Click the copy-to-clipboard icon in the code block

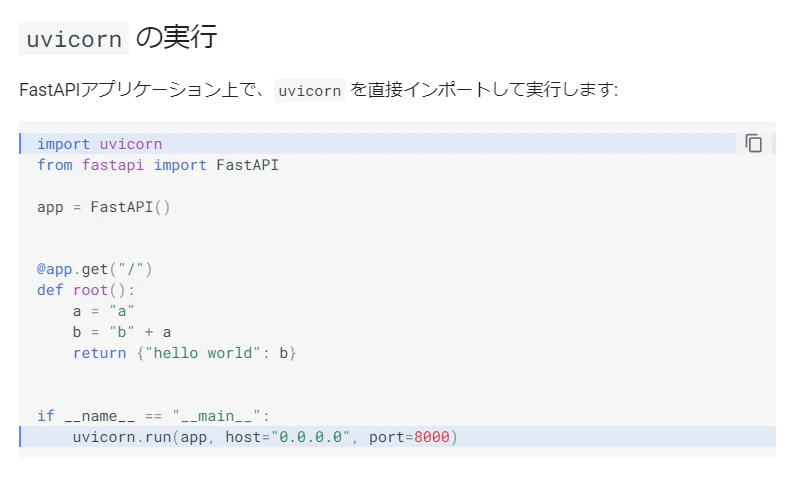[x=753, y=143]
